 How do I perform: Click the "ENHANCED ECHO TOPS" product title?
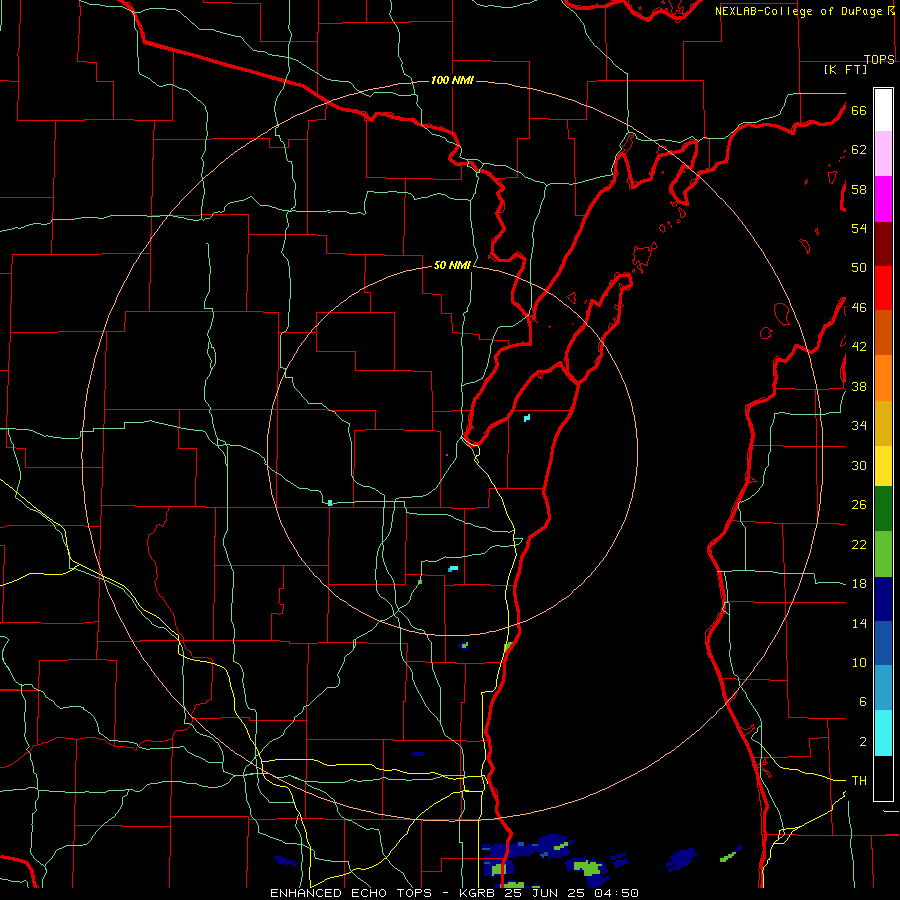click(x=351, y=893)
